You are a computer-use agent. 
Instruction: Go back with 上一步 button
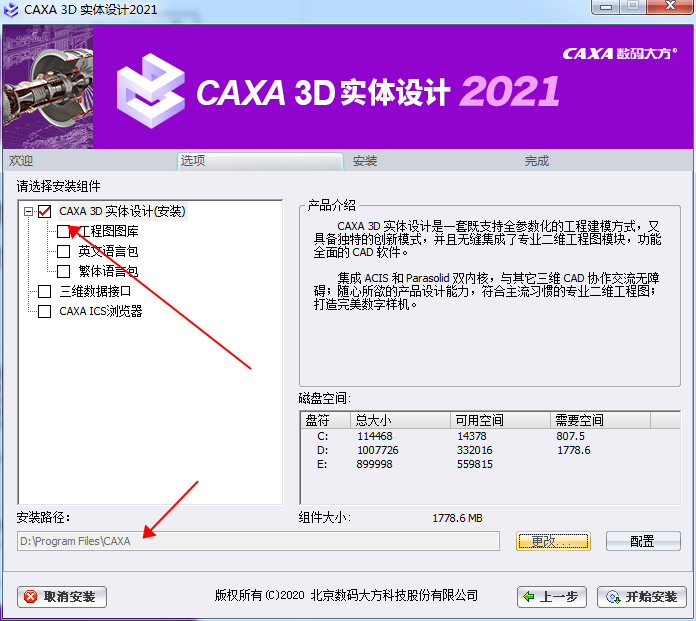coord(552,597)
